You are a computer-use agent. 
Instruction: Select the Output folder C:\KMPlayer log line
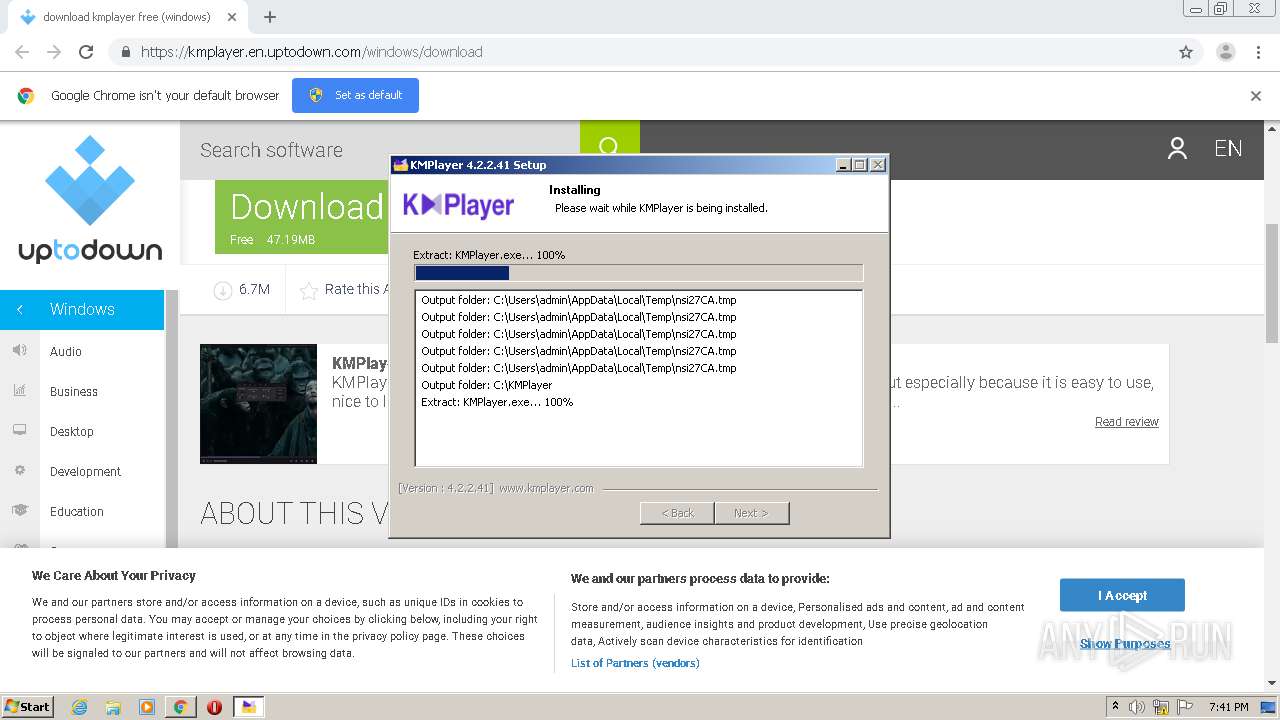pyautogui.click(x=487, y=385)
